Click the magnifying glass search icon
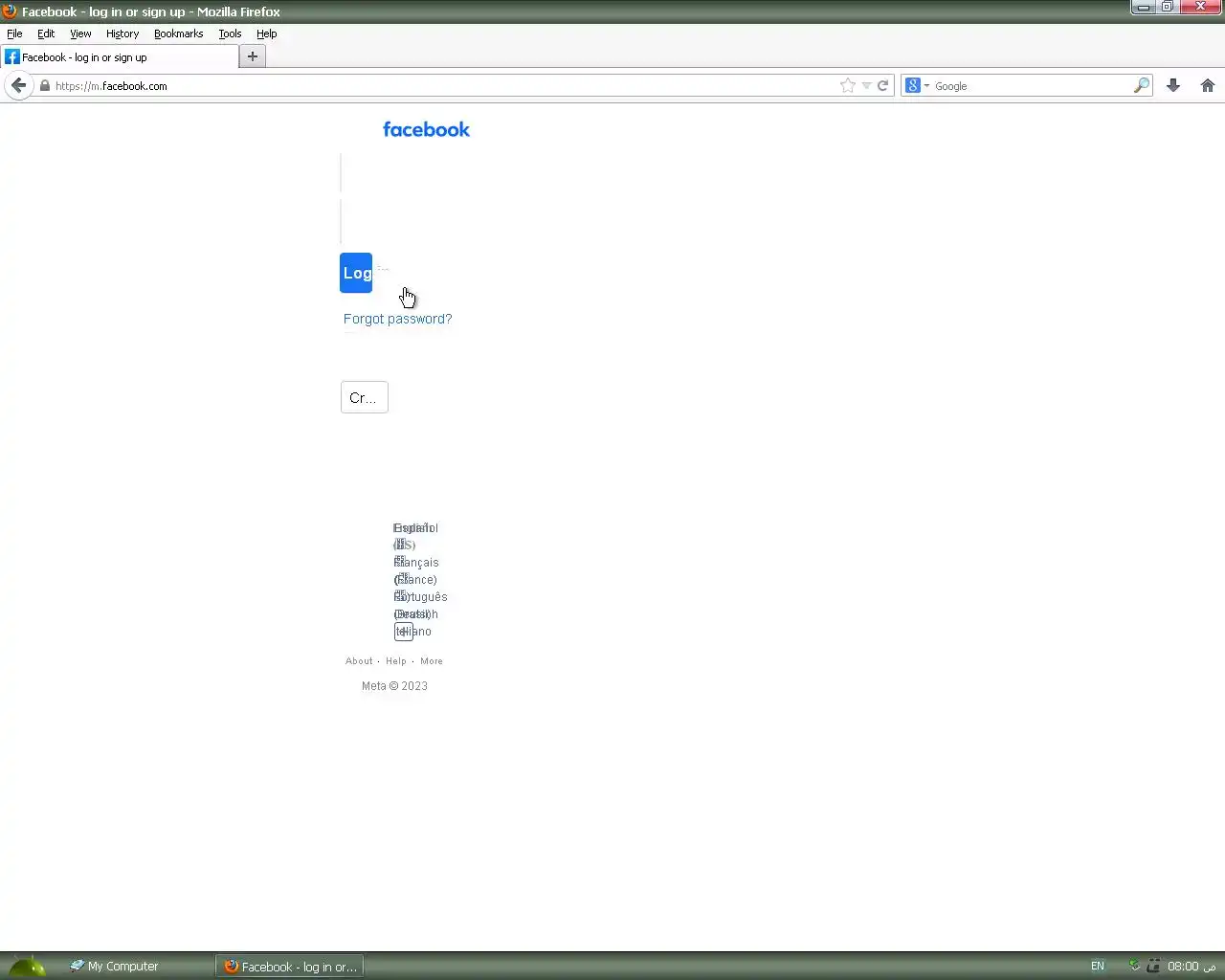The height and width of the screenshot is (980, 1225). pos(1141,86)
